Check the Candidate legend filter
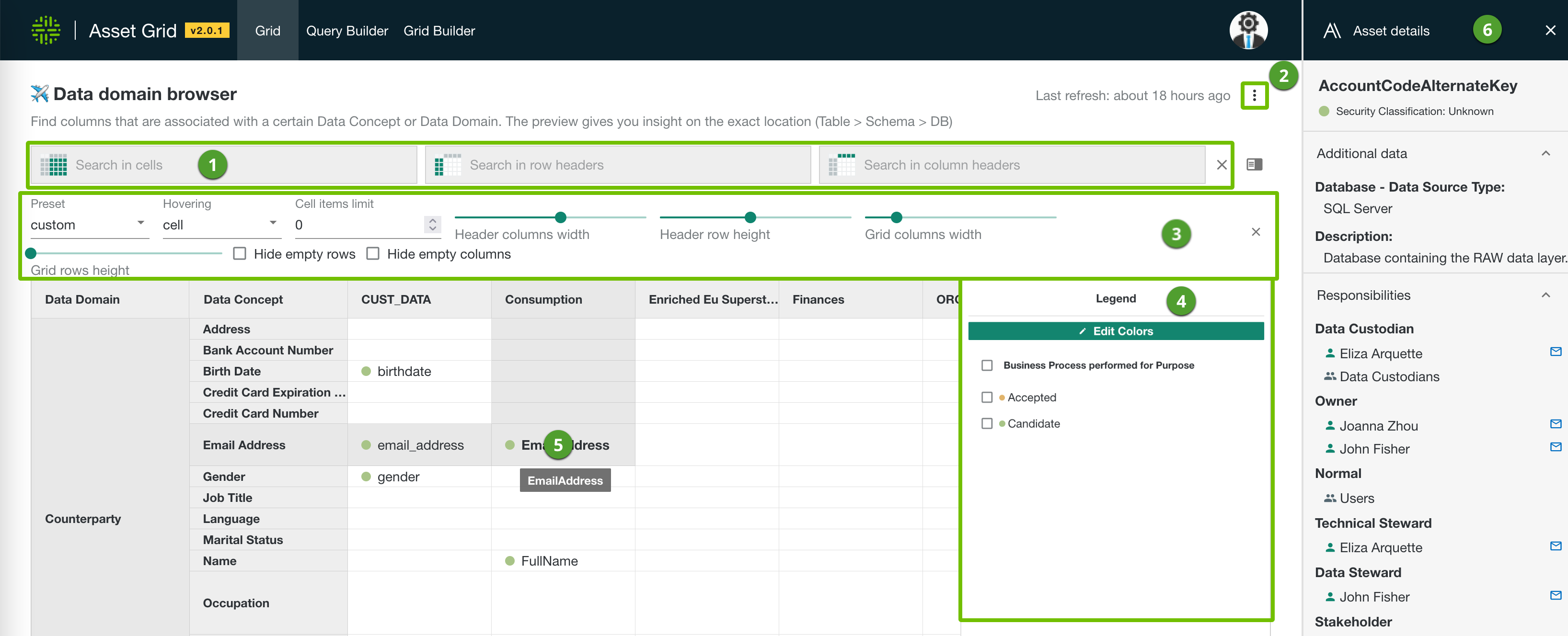 pyautogui.click(x=987, y=424)
